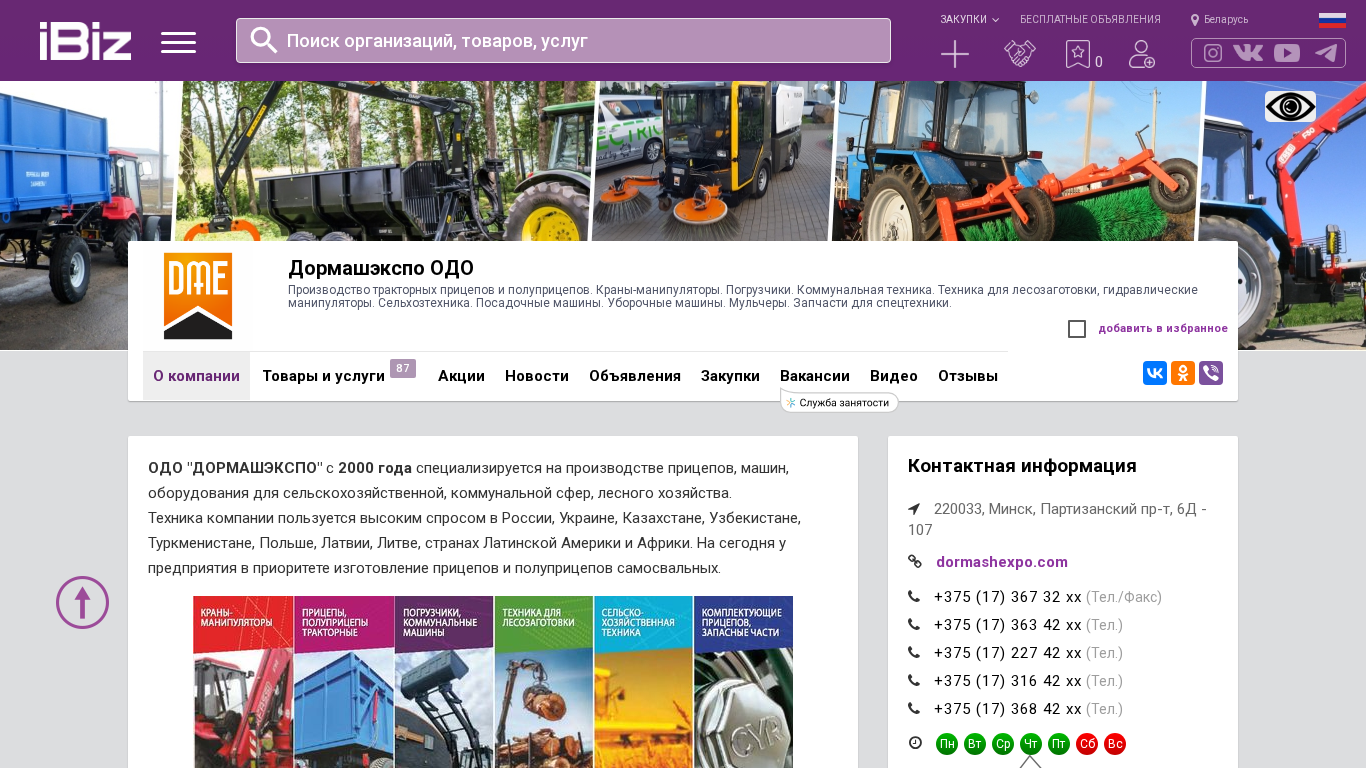Open the 'Отзывы' tab

point(968,376)
